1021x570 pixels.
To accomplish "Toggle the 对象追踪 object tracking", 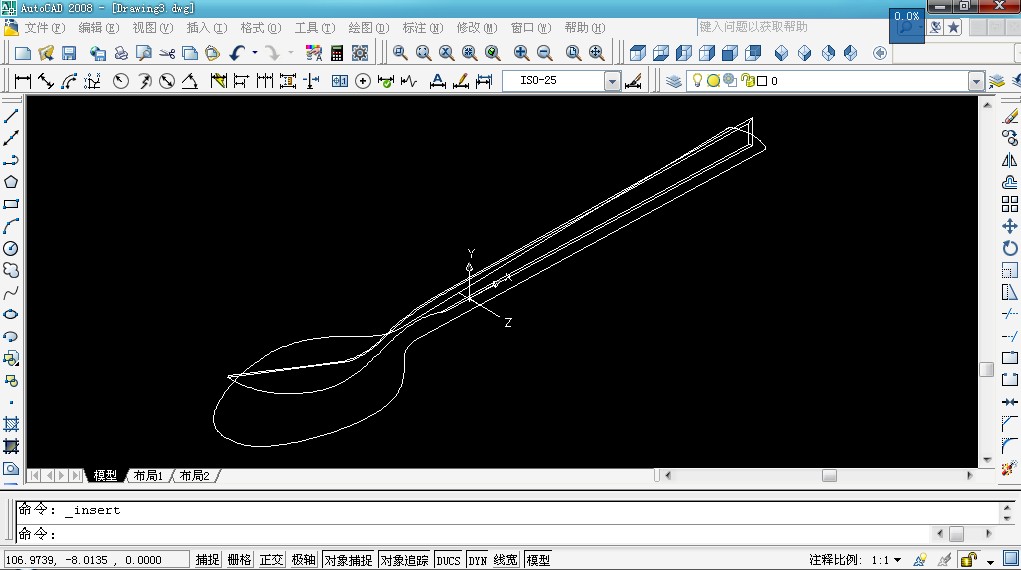I will 404,560.
